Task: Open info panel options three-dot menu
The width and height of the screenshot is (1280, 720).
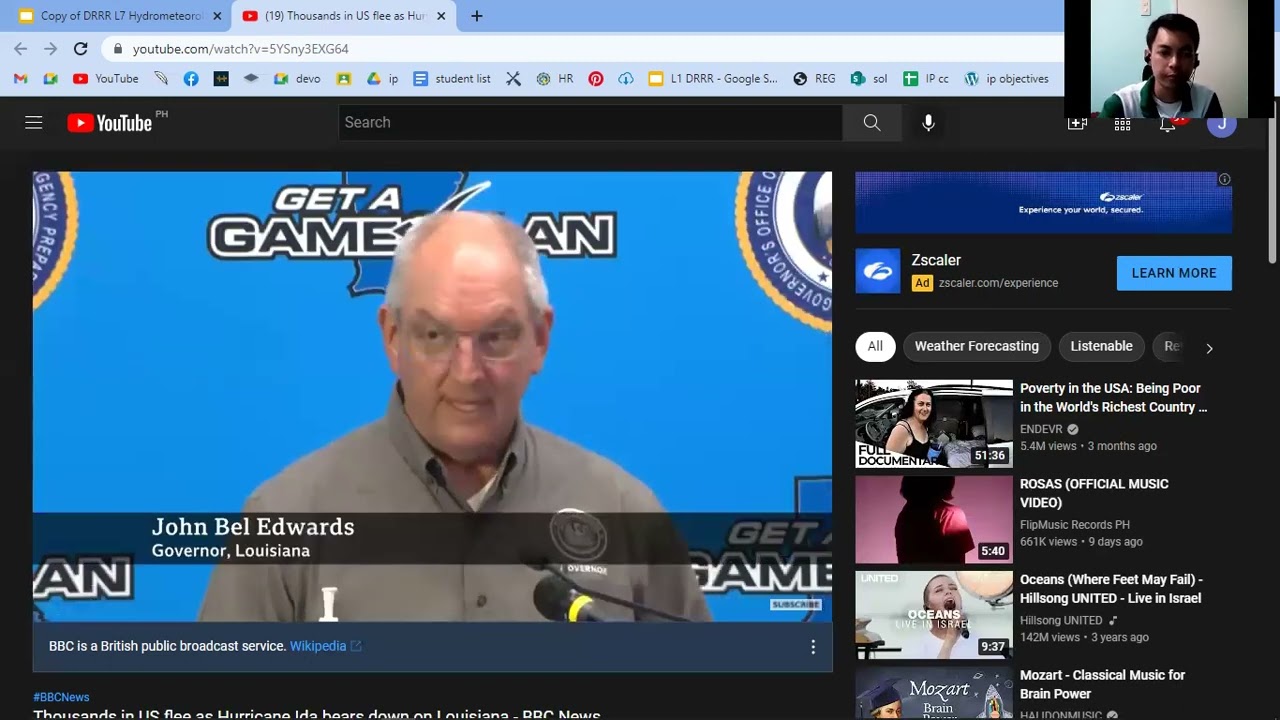Action: [813, 647]
